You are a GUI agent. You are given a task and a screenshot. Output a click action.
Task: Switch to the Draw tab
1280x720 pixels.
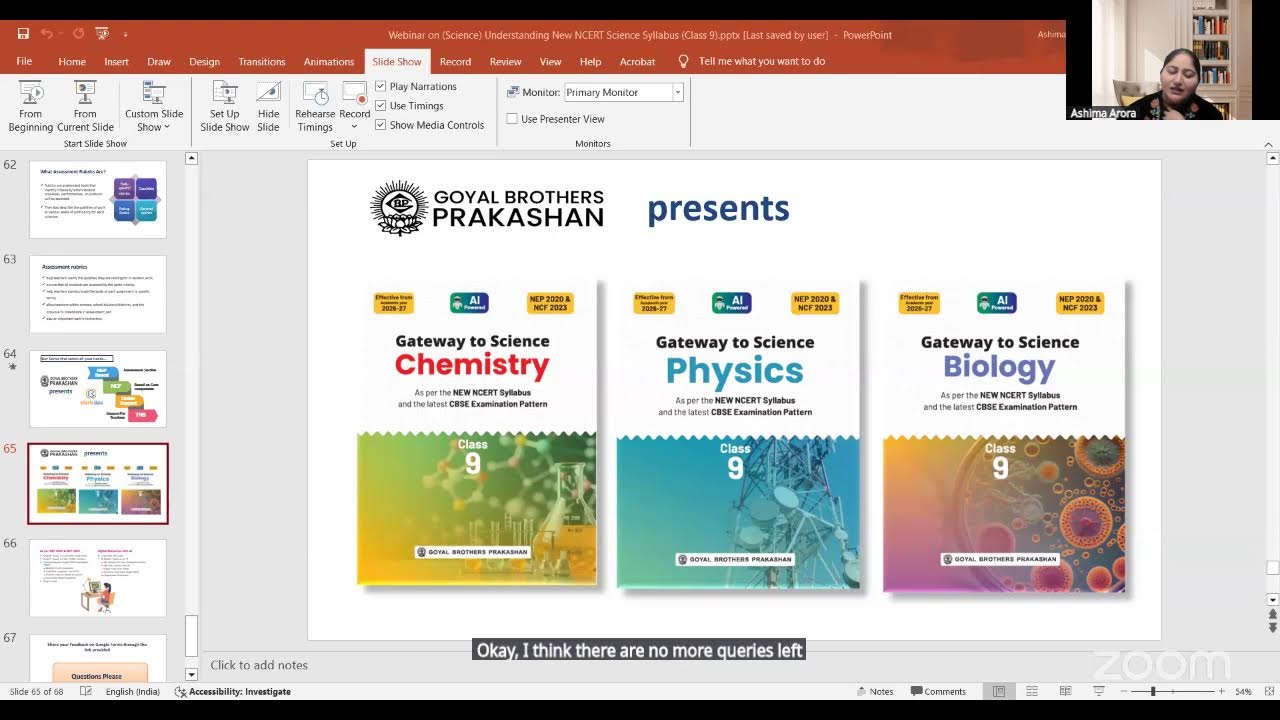coord(159,61)
